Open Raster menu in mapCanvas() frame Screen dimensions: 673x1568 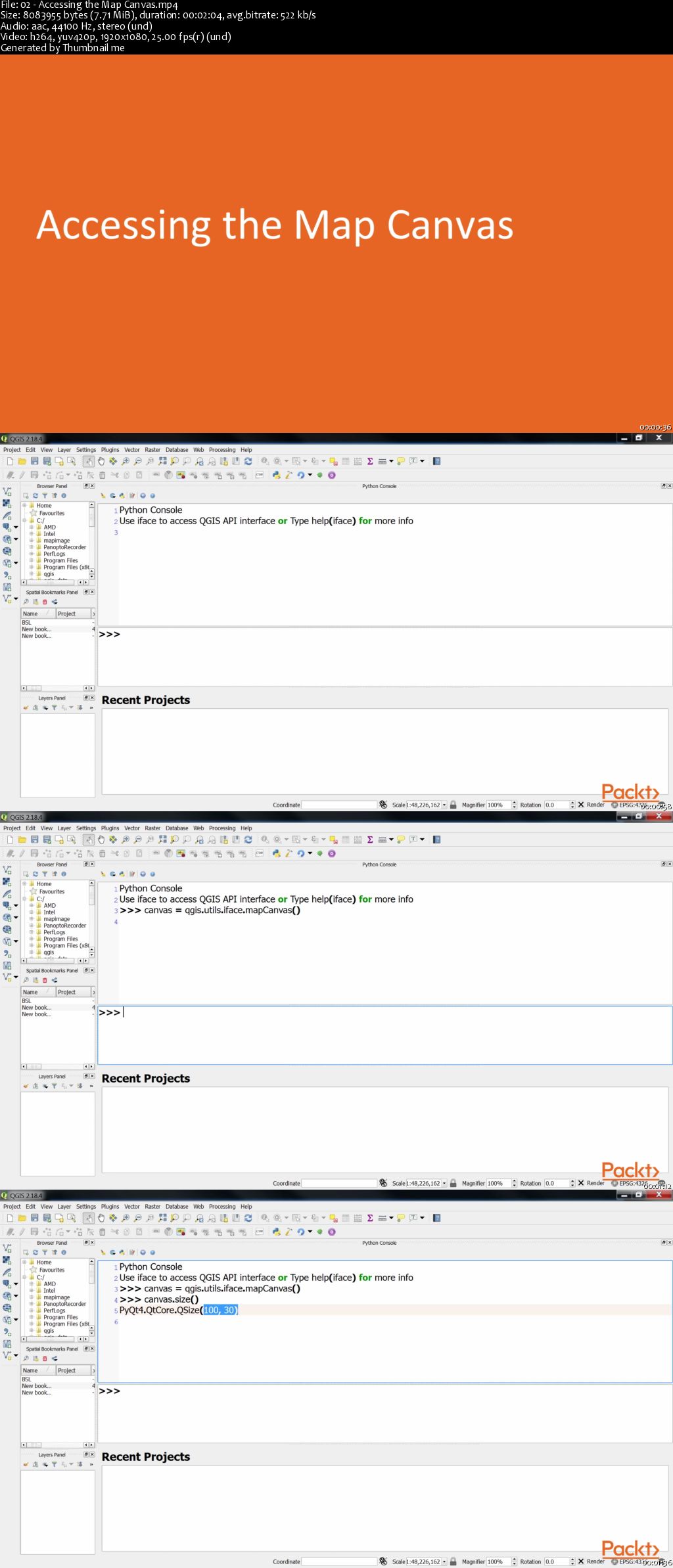pyautogui.click(x=152, y=828)
